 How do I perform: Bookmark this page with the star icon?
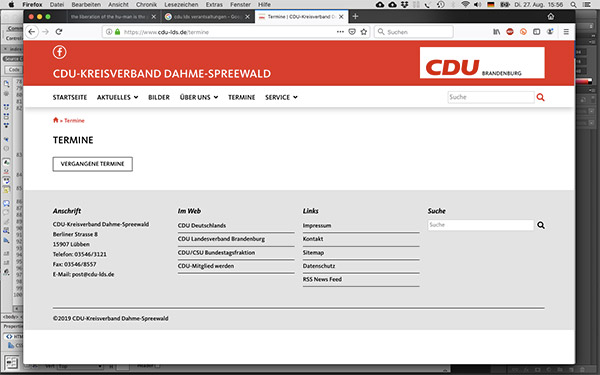tap(364, 32)
